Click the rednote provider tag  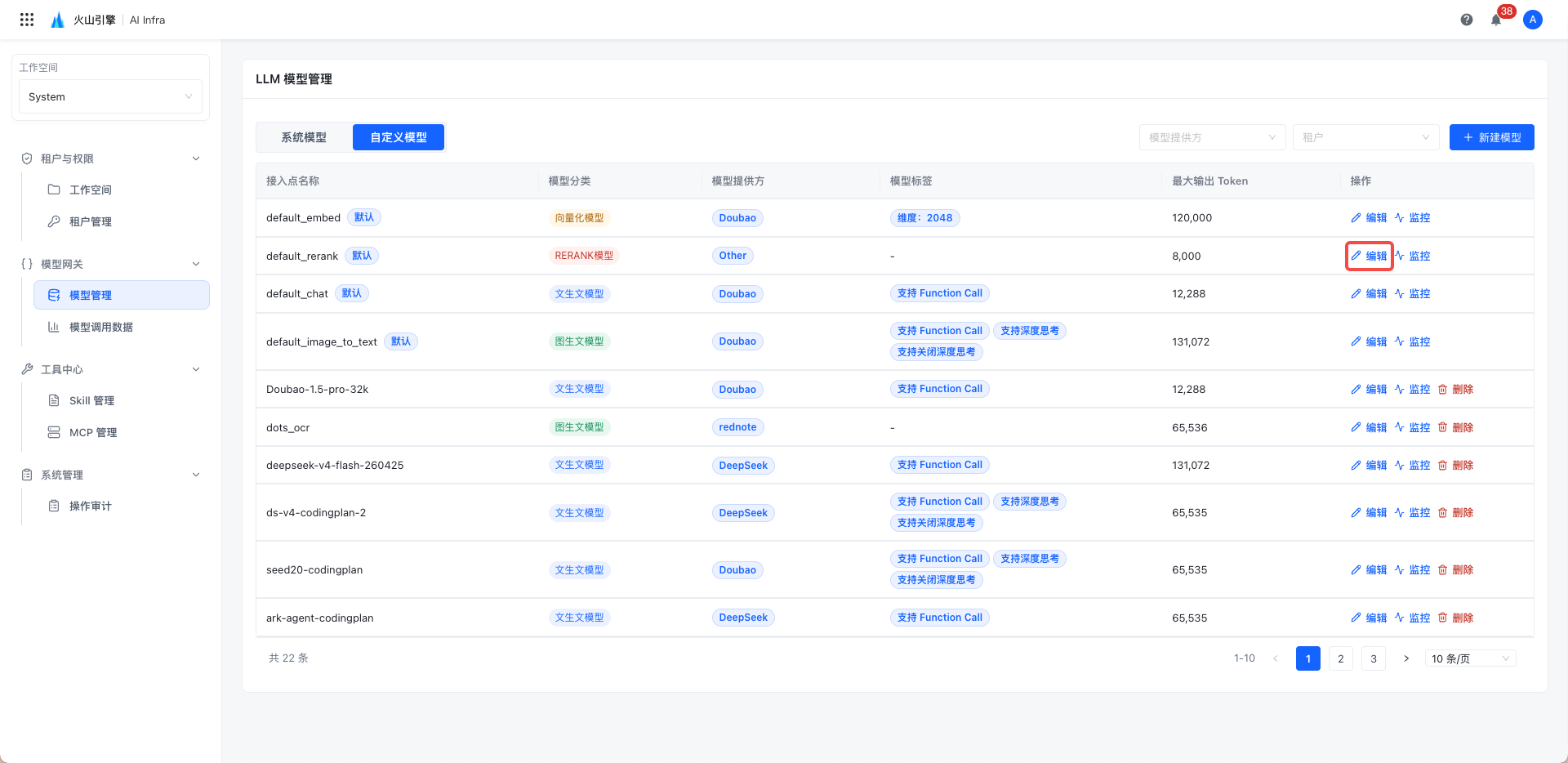click(x=737, y=427)
